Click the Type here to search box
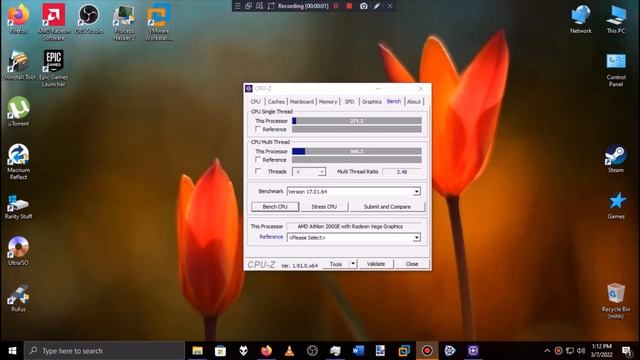 [x=104, y=351]
